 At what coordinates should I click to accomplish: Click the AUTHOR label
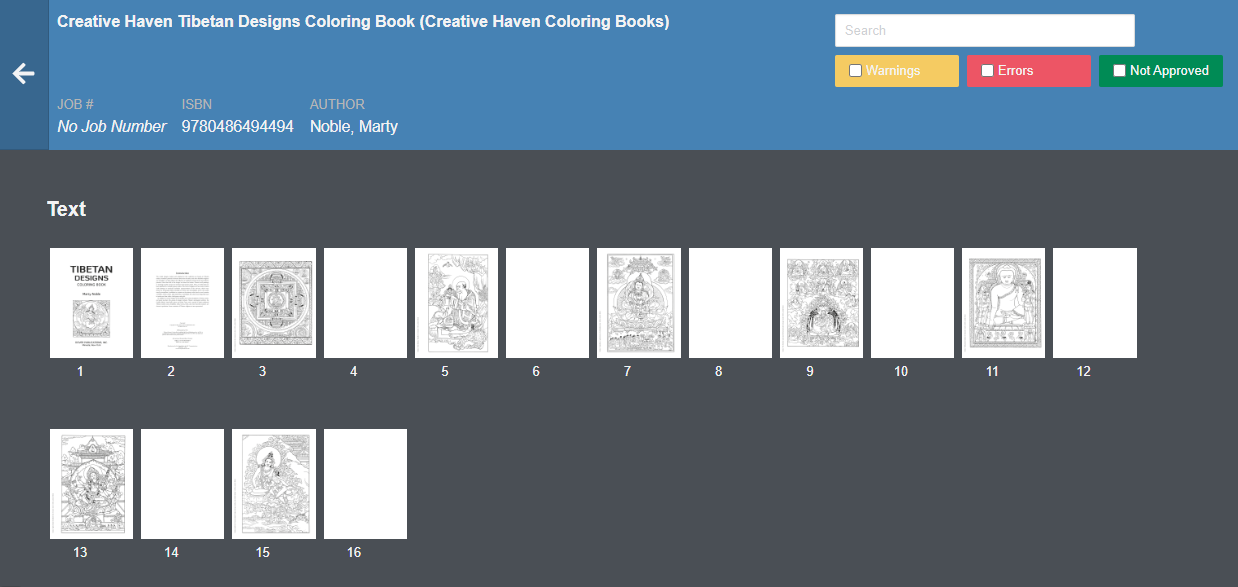click(337, 104)
